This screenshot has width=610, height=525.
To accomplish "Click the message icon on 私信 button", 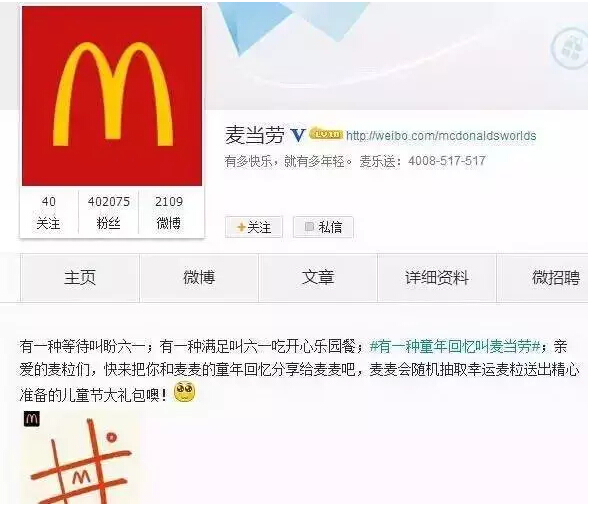I will tap(309, 226).
